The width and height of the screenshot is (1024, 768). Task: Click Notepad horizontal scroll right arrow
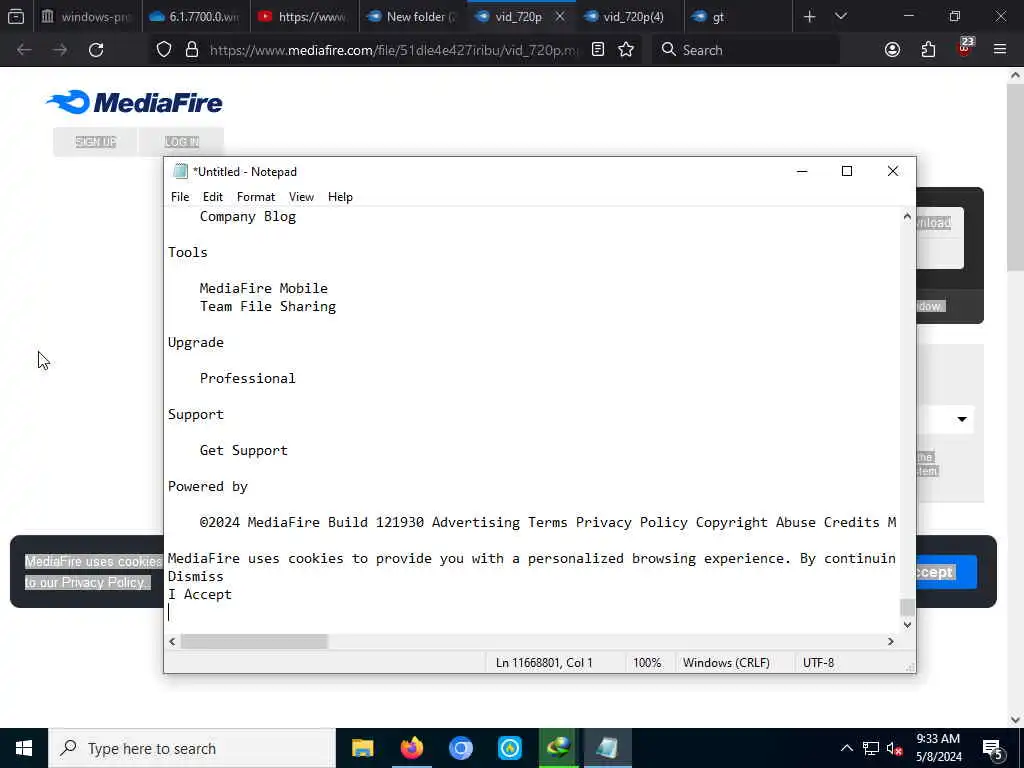coord(890,641)
